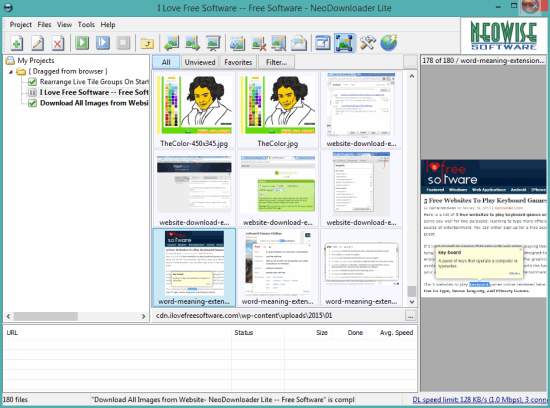Click the grey Stop download icon
Image resolution: width=550 pixels, height=408 pixels.
coord(123,43)
